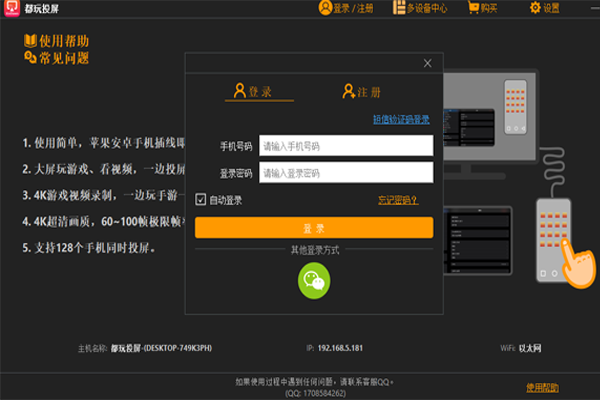This screenshot has width=600, height=400.
Task: Click the feature line 5. 支持128个手机同时投屏
Action: pyautogui.click(x=88, y=248)
